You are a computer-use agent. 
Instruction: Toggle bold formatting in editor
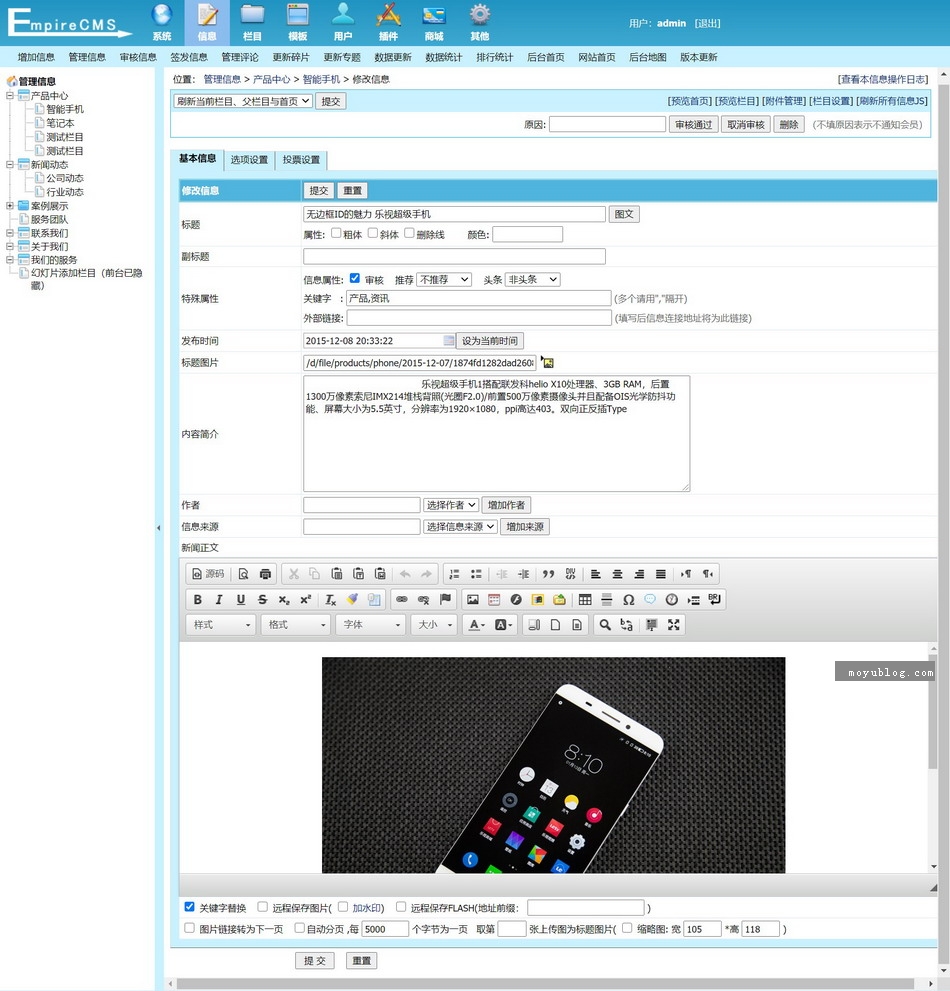click(197, 599)
